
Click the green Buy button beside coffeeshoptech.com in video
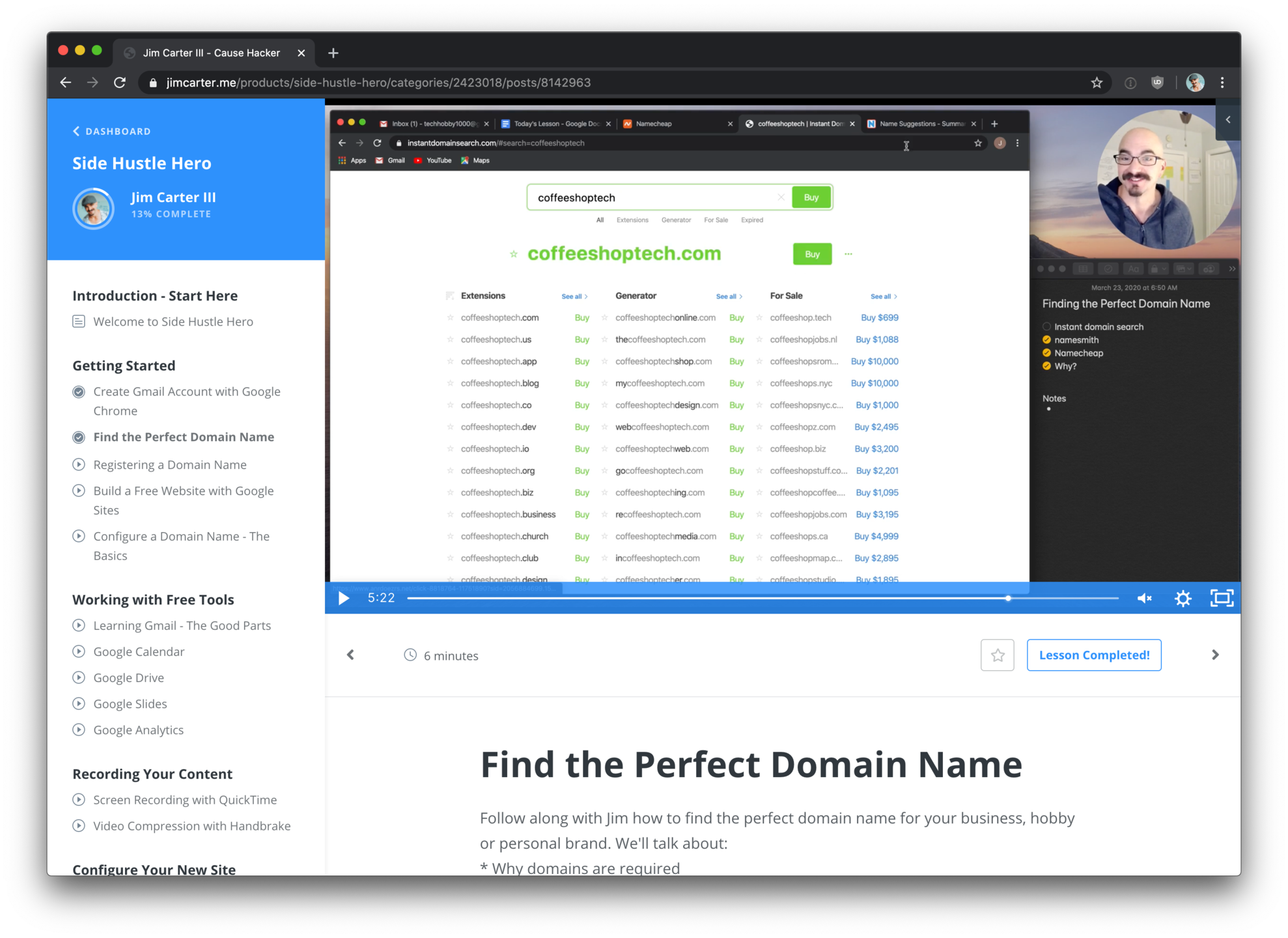[x=812, y=254]
